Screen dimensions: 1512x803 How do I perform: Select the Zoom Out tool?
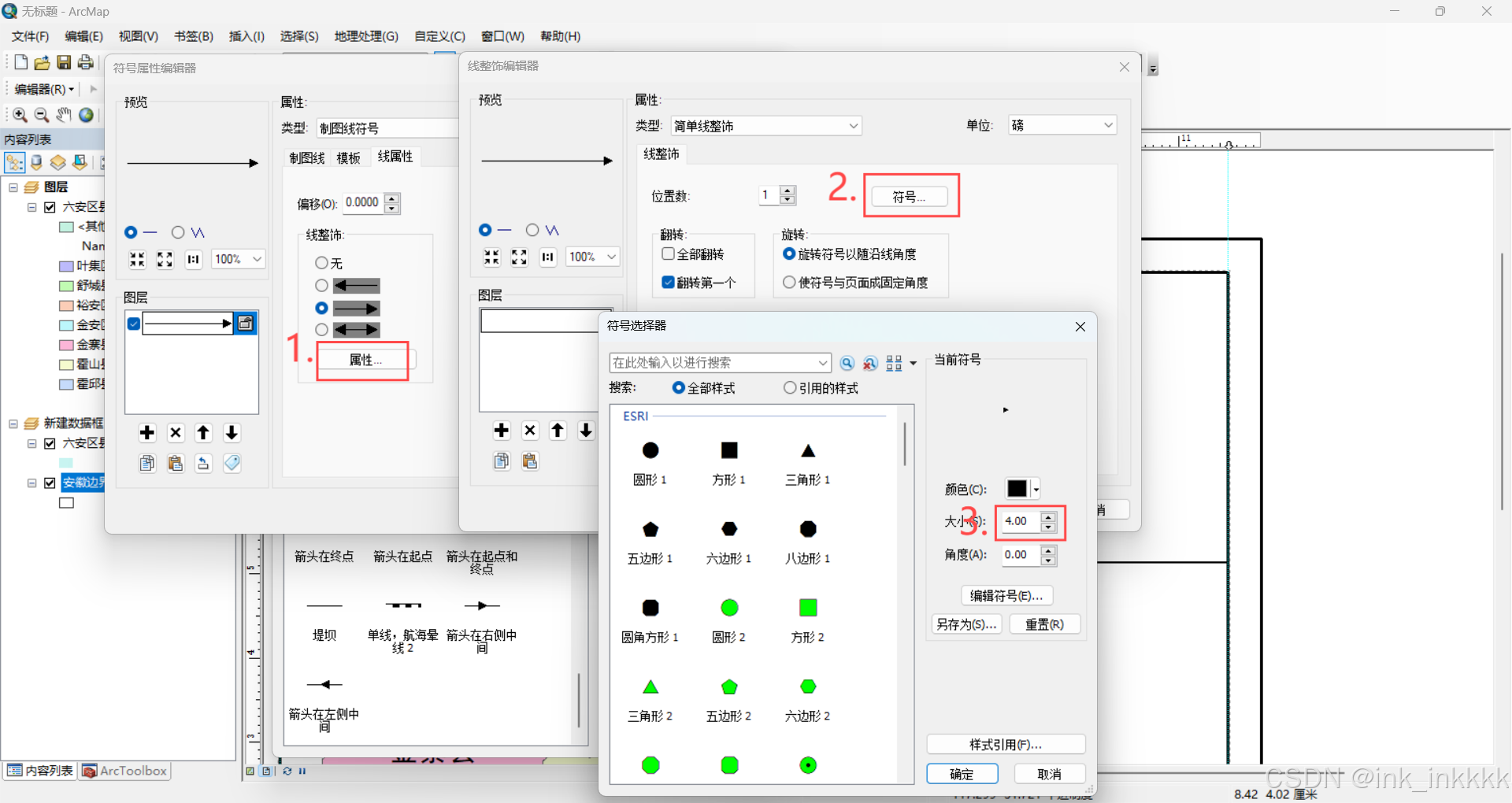[42, 115]
